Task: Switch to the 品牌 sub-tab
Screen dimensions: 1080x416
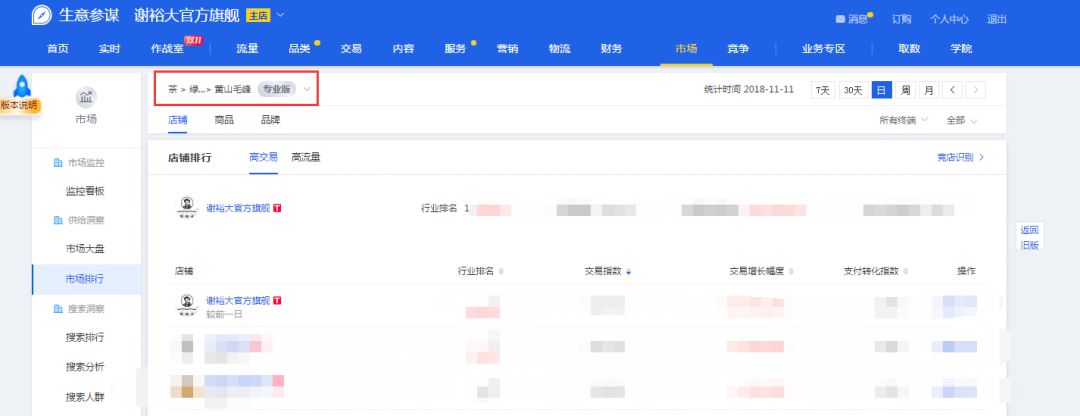Action: pos(271,120)
